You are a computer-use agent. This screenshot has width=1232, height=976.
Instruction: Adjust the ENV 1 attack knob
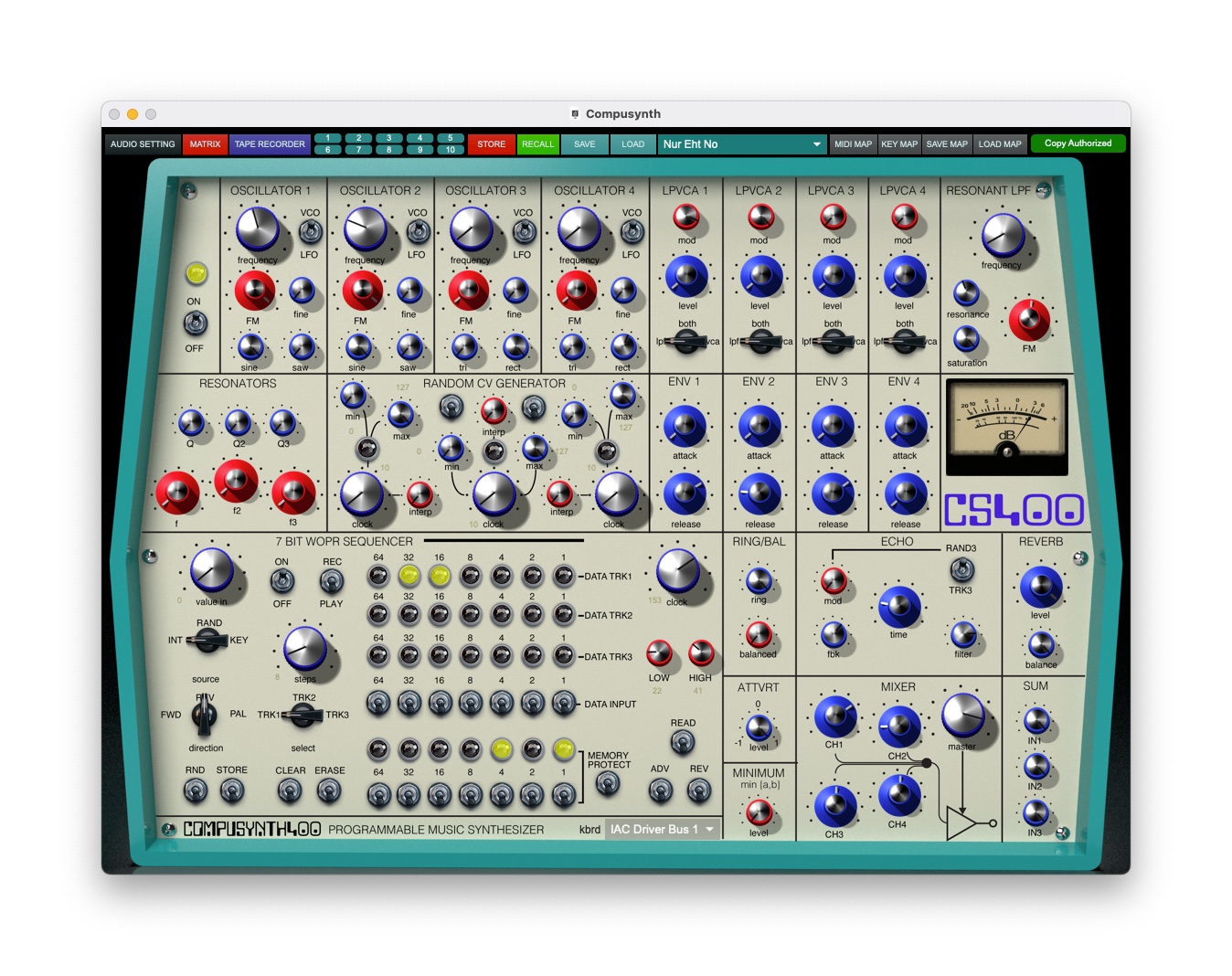coord(685,427)
